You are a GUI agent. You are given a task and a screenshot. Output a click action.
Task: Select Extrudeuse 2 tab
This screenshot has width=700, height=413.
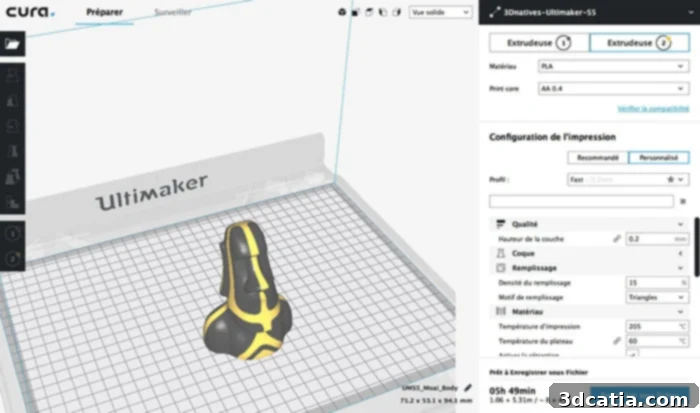click(x=639, y=43)
